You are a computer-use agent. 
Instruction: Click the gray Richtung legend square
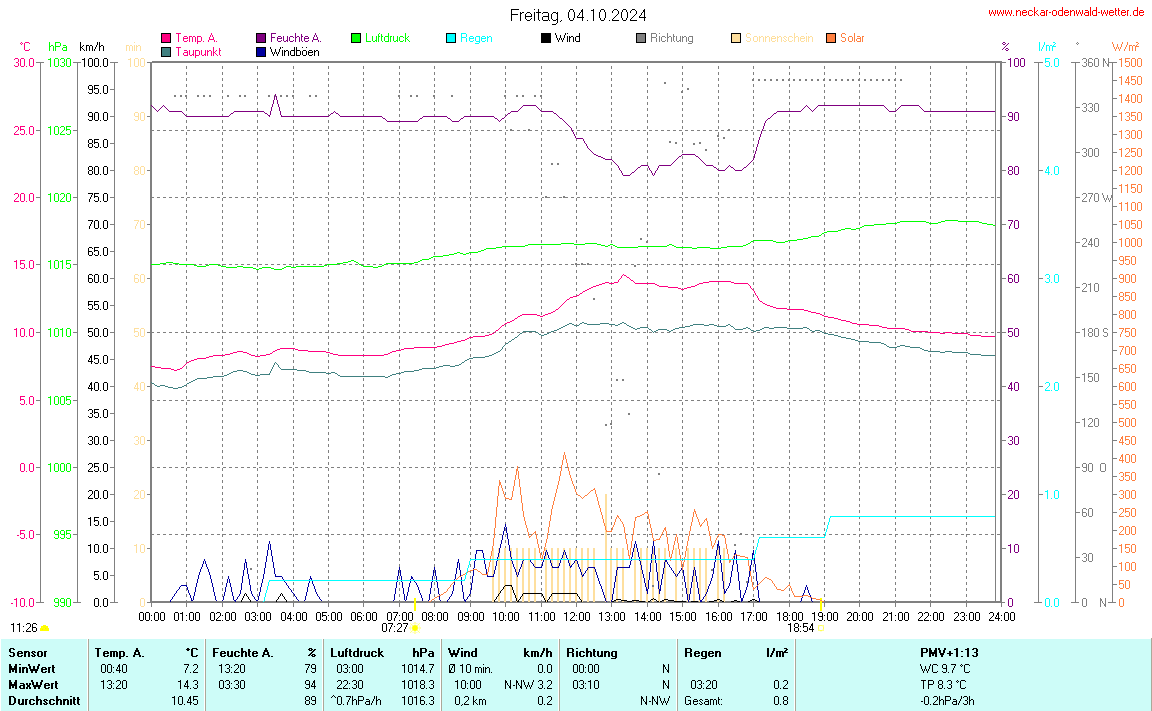[641, 38]
